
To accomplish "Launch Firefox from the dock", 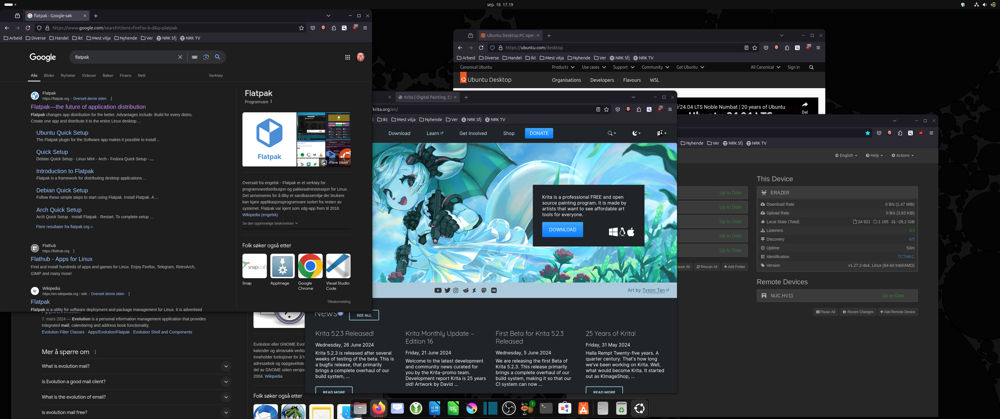I will pyautogui.click(x=378, y=408).
